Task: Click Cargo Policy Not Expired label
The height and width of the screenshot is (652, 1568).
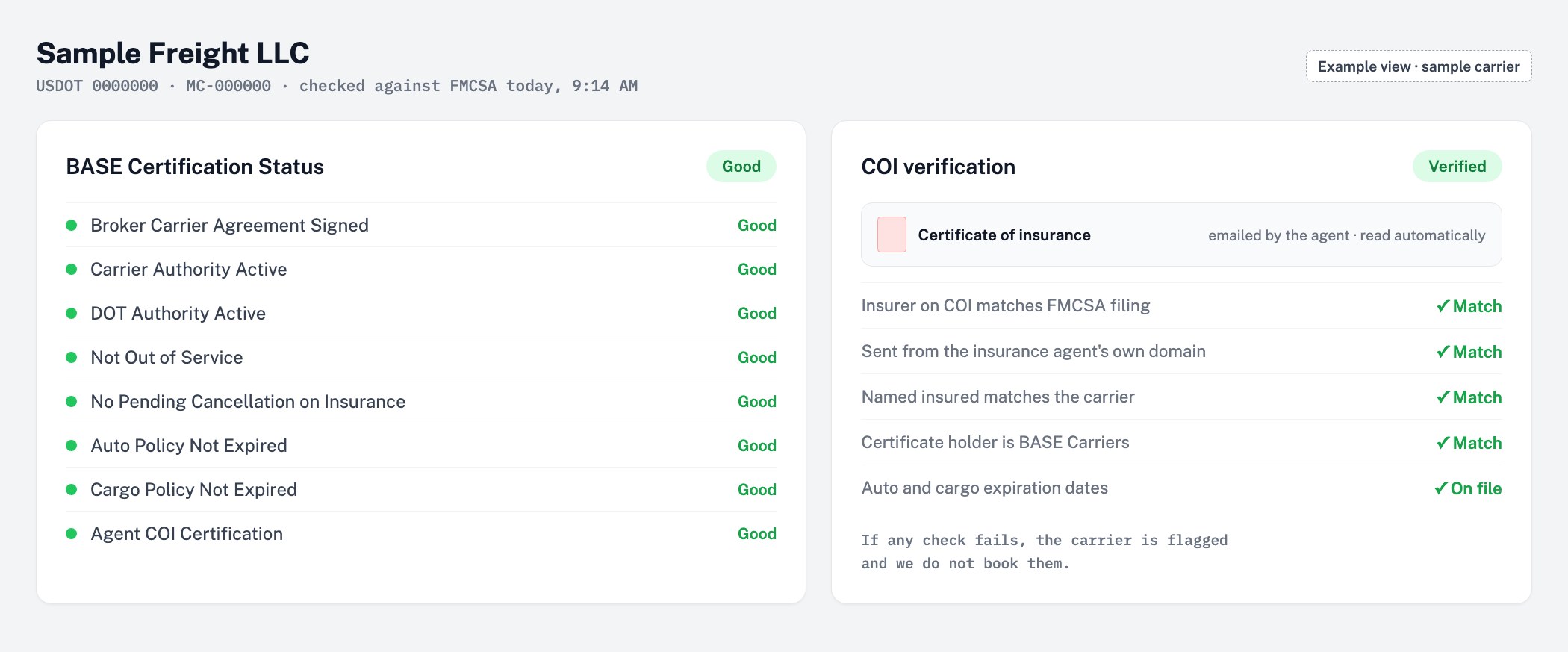Action: [x=193, y=489]
